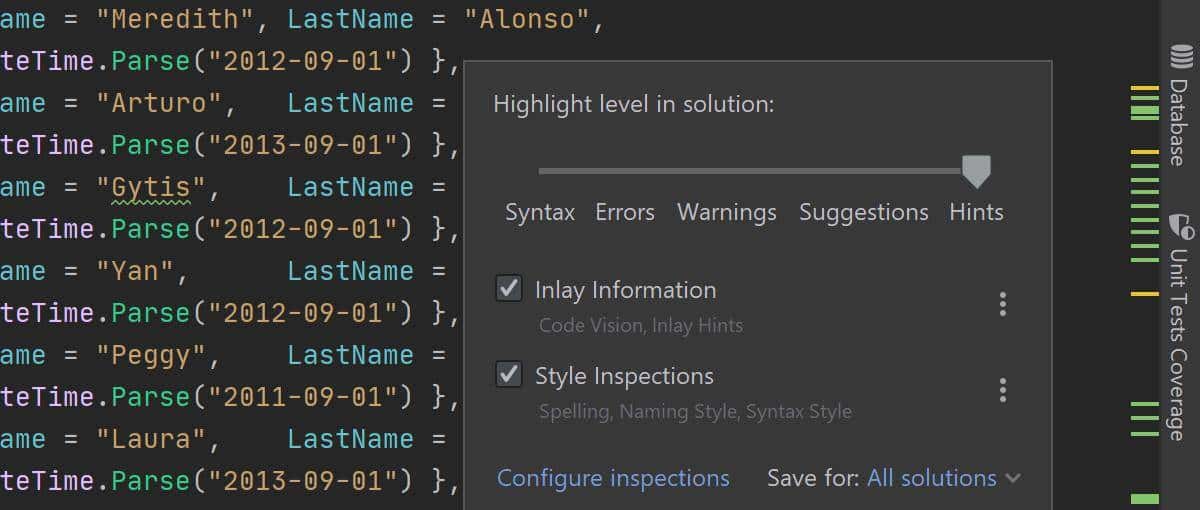
Task: Open the Configure inspections link
Action: coord(613,479)
